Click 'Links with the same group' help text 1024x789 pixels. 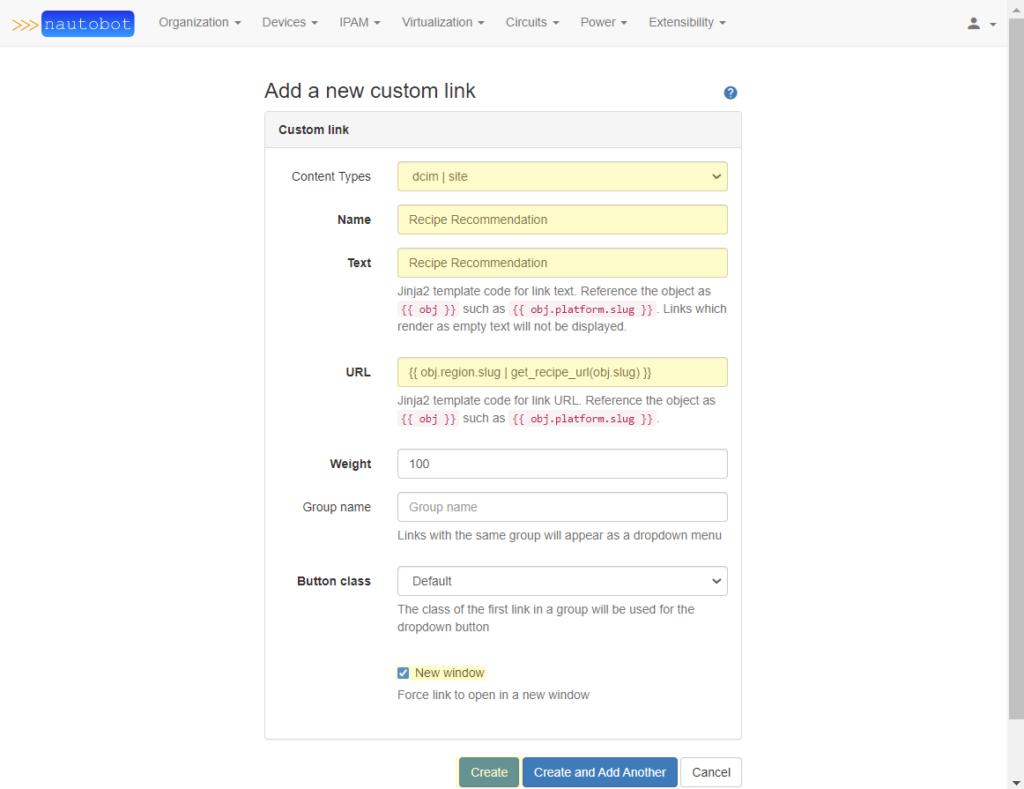559,536
